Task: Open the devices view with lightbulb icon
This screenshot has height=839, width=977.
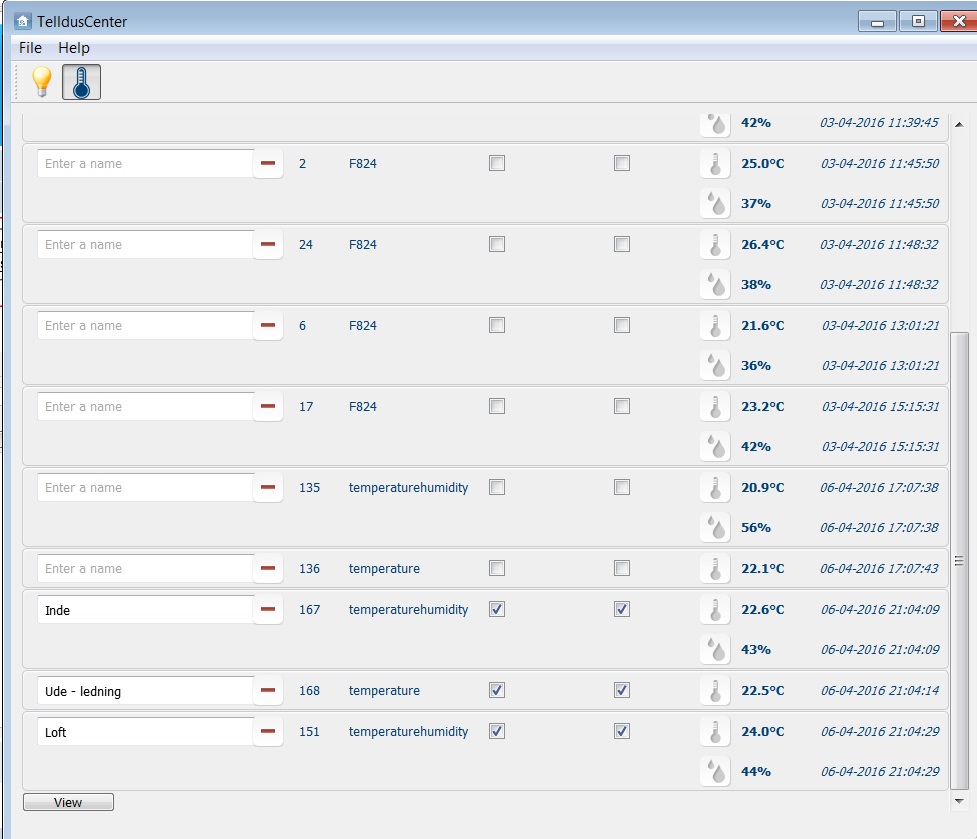Action: point(42,82)
